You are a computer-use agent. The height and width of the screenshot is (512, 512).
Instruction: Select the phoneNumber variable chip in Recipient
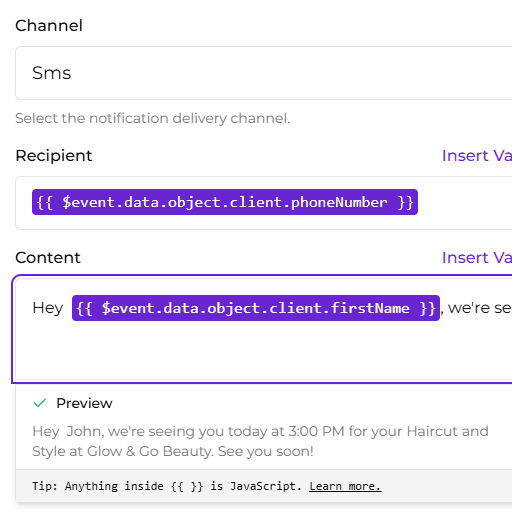225,202
